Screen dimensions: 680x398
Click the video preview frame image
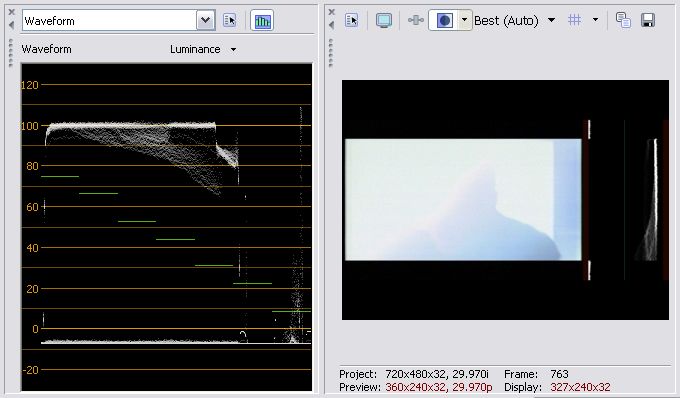(505, 200)
